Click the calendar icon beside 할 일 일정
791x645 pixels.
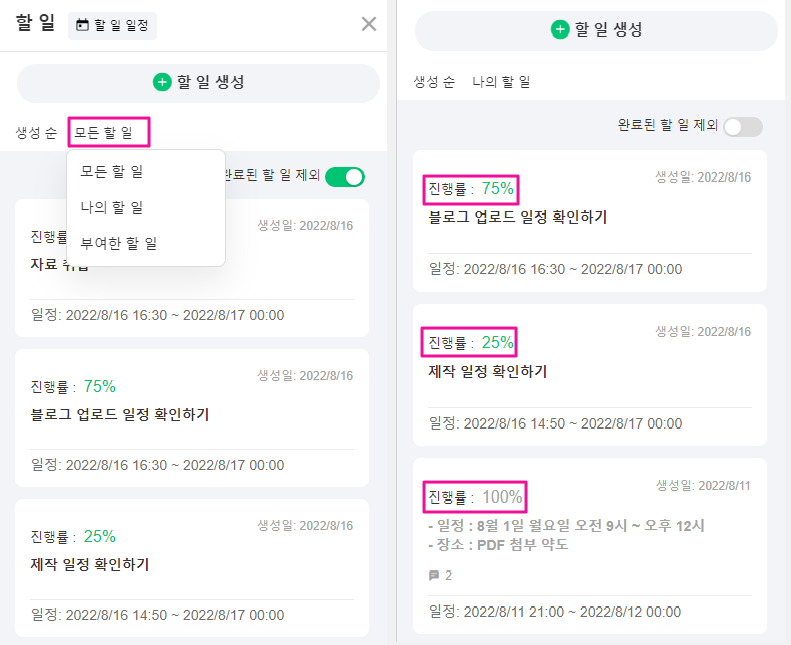click(x=83, y=26)
